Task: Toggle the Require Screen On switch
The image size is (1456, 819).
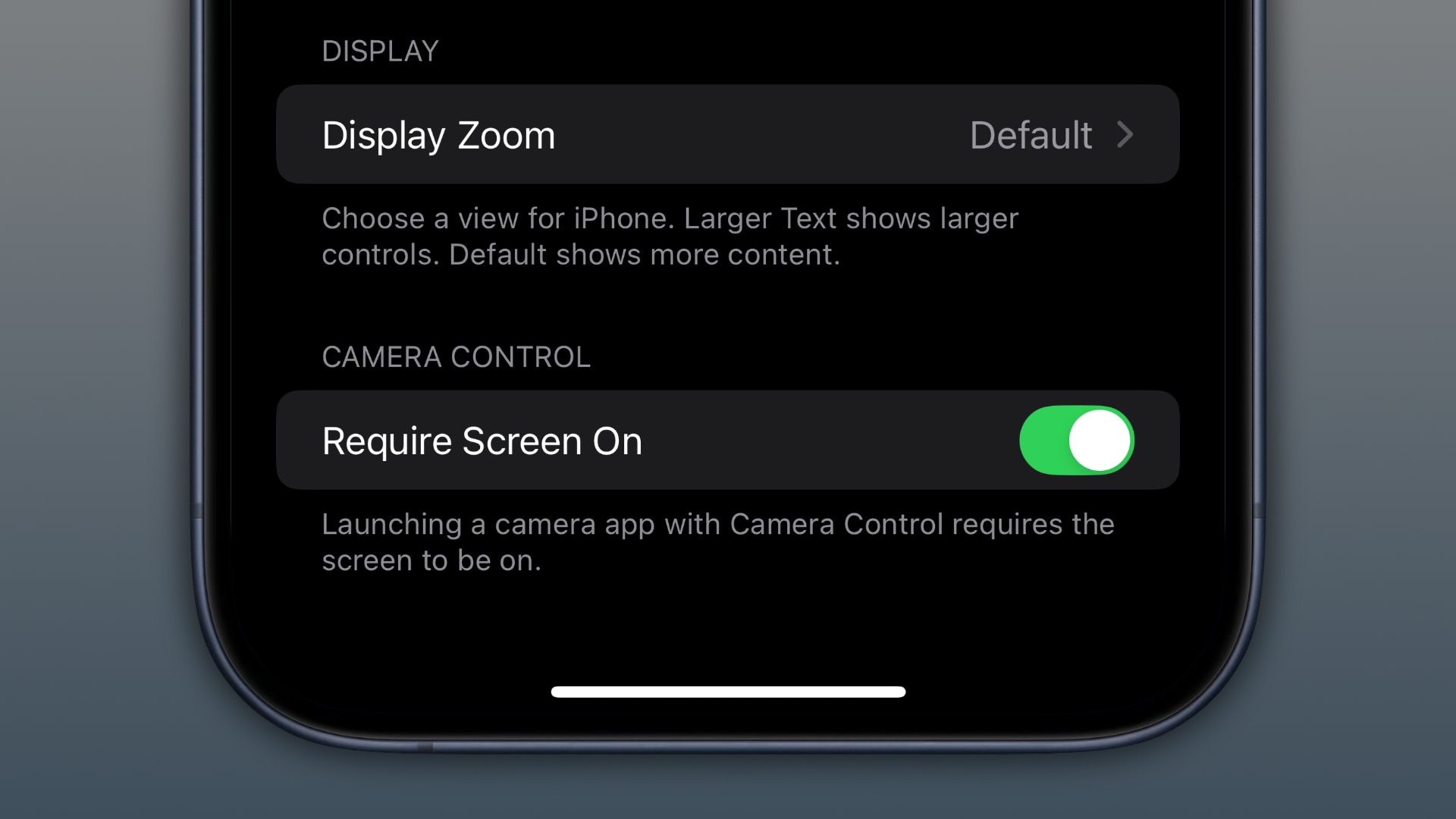Action: 1077,440
